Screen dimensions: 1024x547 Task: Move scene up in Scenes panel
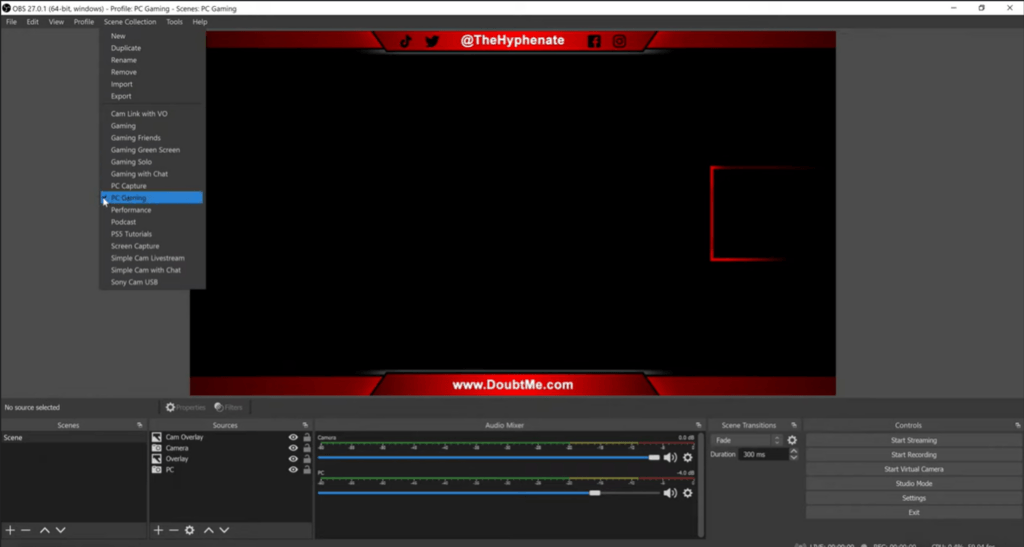44,530
